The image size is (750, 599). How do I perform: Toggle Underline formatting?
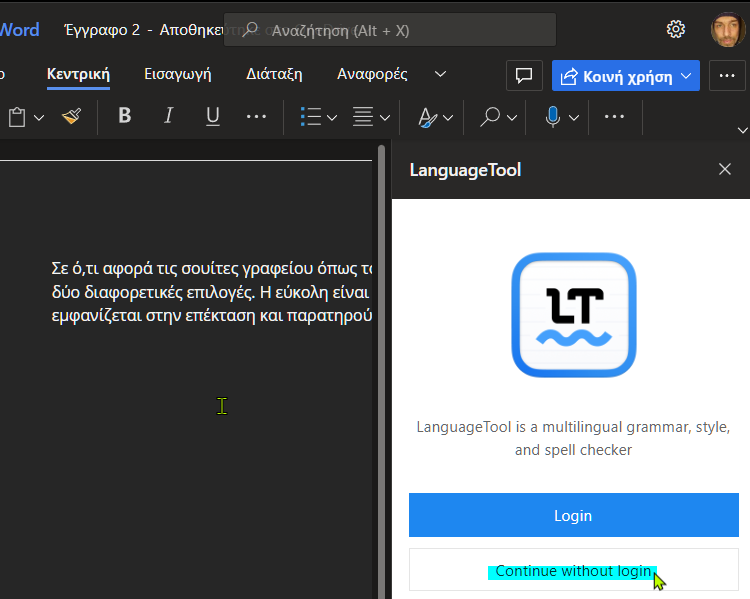pyautogui.click(x=213, y=116)
